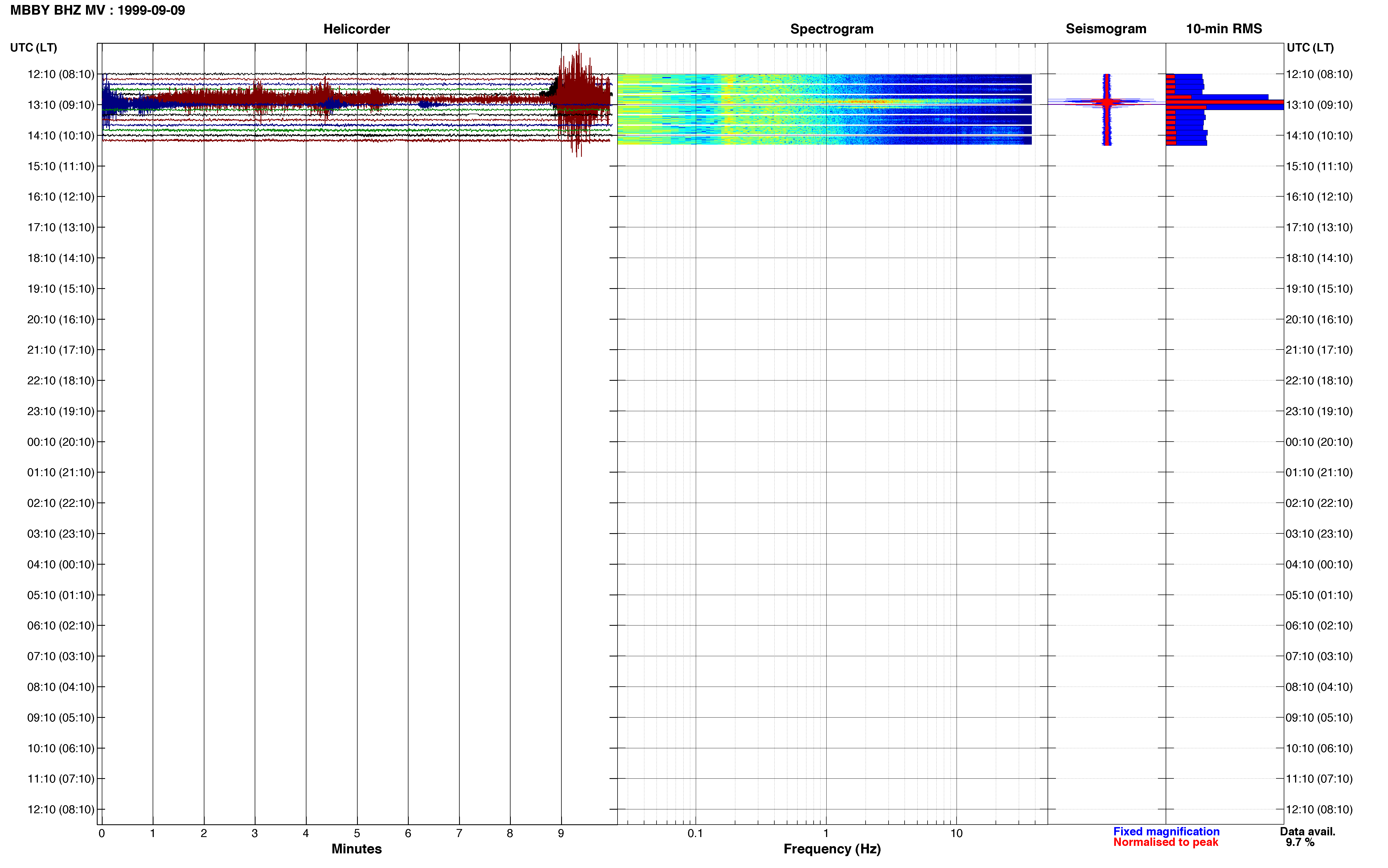Click the plot title 'MBBY BHZ MV : 1999-09-09'
This screenshot has height=868, width=1388.
tap(98, 10)
